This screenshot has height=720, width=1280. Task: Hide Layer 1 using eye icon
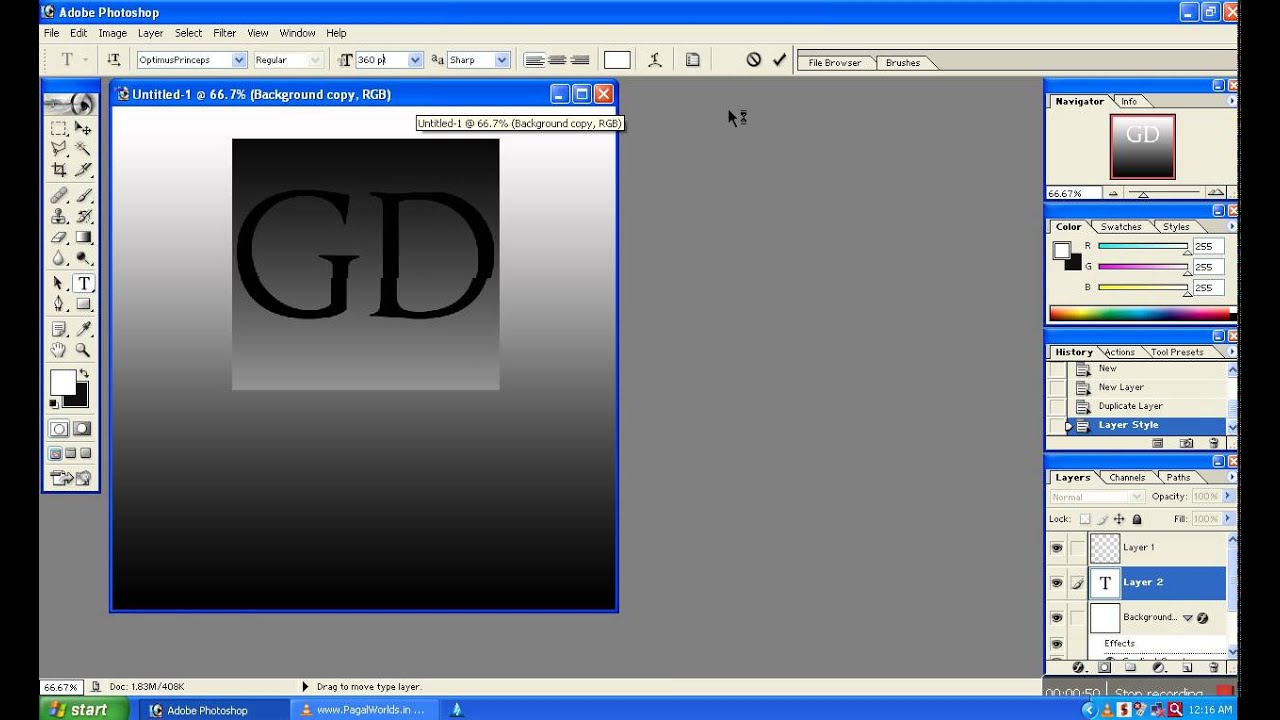tap(1056, 548)
